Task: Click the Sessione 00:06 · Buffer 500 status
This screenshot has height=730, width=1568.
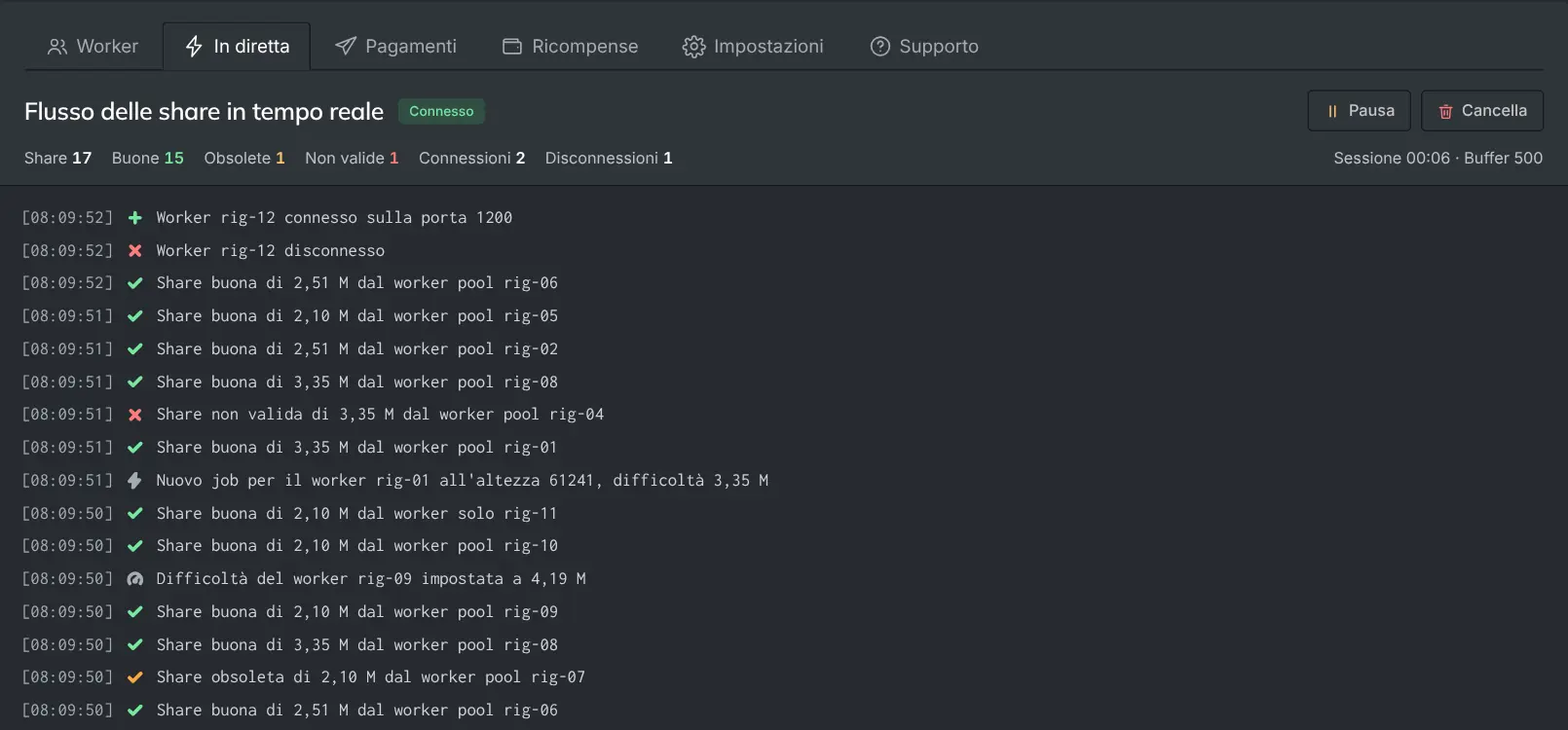Action: (x=1438, y=158)
